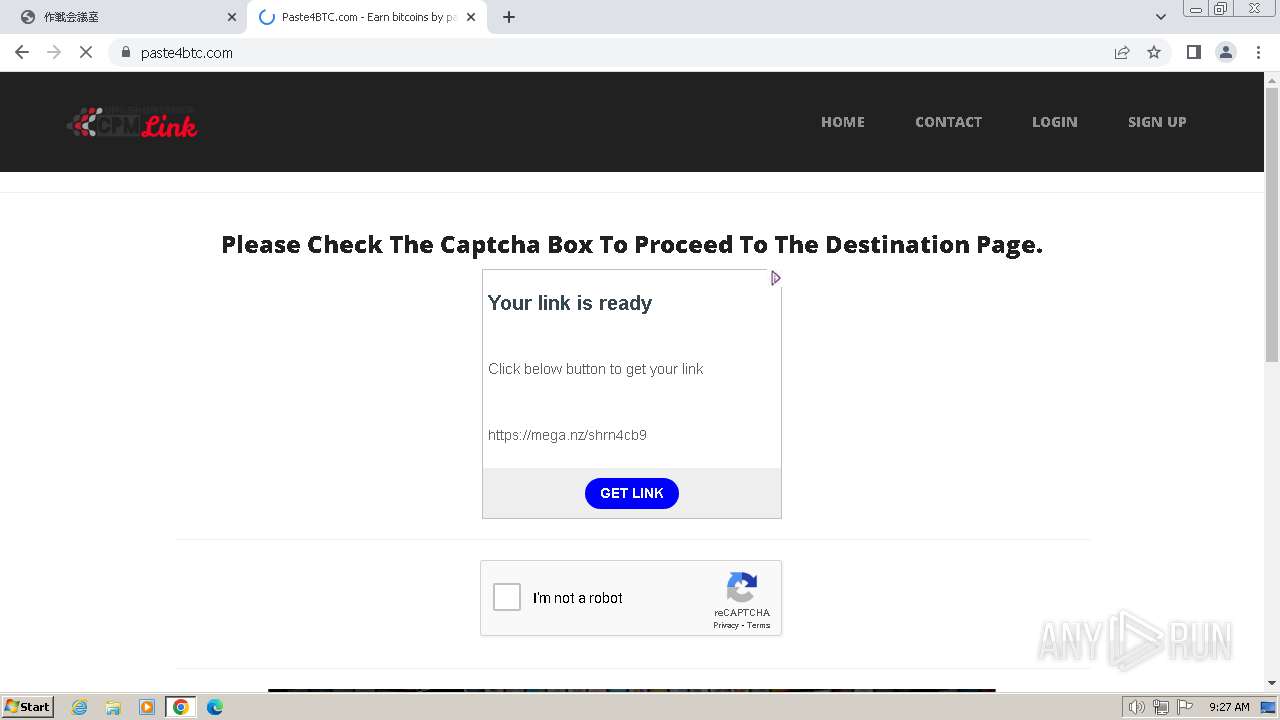Open the HOME menu item
Image resolution: width=1280 pixels, height=720 pixels.
coord(843,122)
